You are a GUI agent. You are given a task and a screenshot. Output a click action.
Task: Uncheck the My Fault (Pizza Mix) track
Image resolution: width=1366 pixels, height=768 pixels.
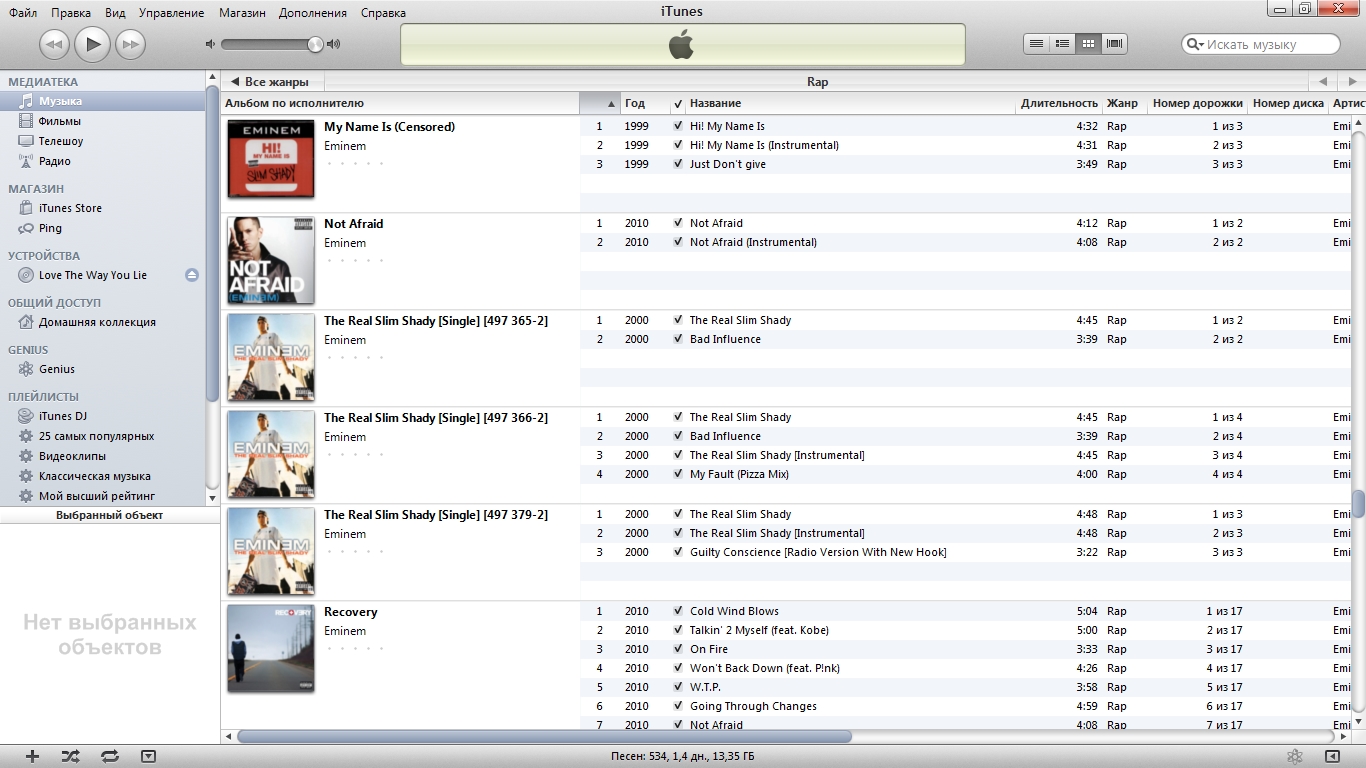678,474
